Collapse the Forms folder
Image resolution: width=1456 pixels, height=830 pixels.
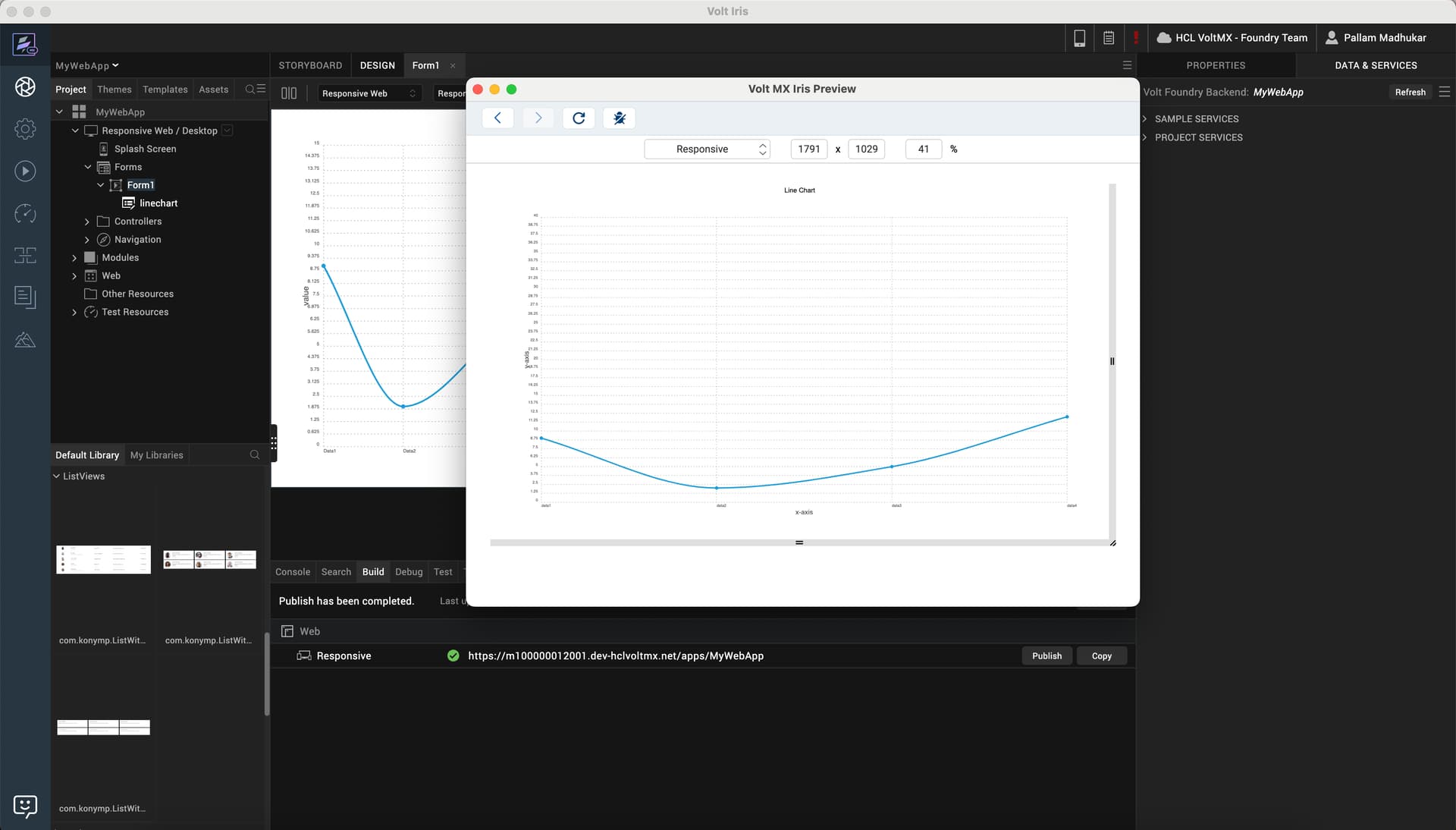point(88,167)
